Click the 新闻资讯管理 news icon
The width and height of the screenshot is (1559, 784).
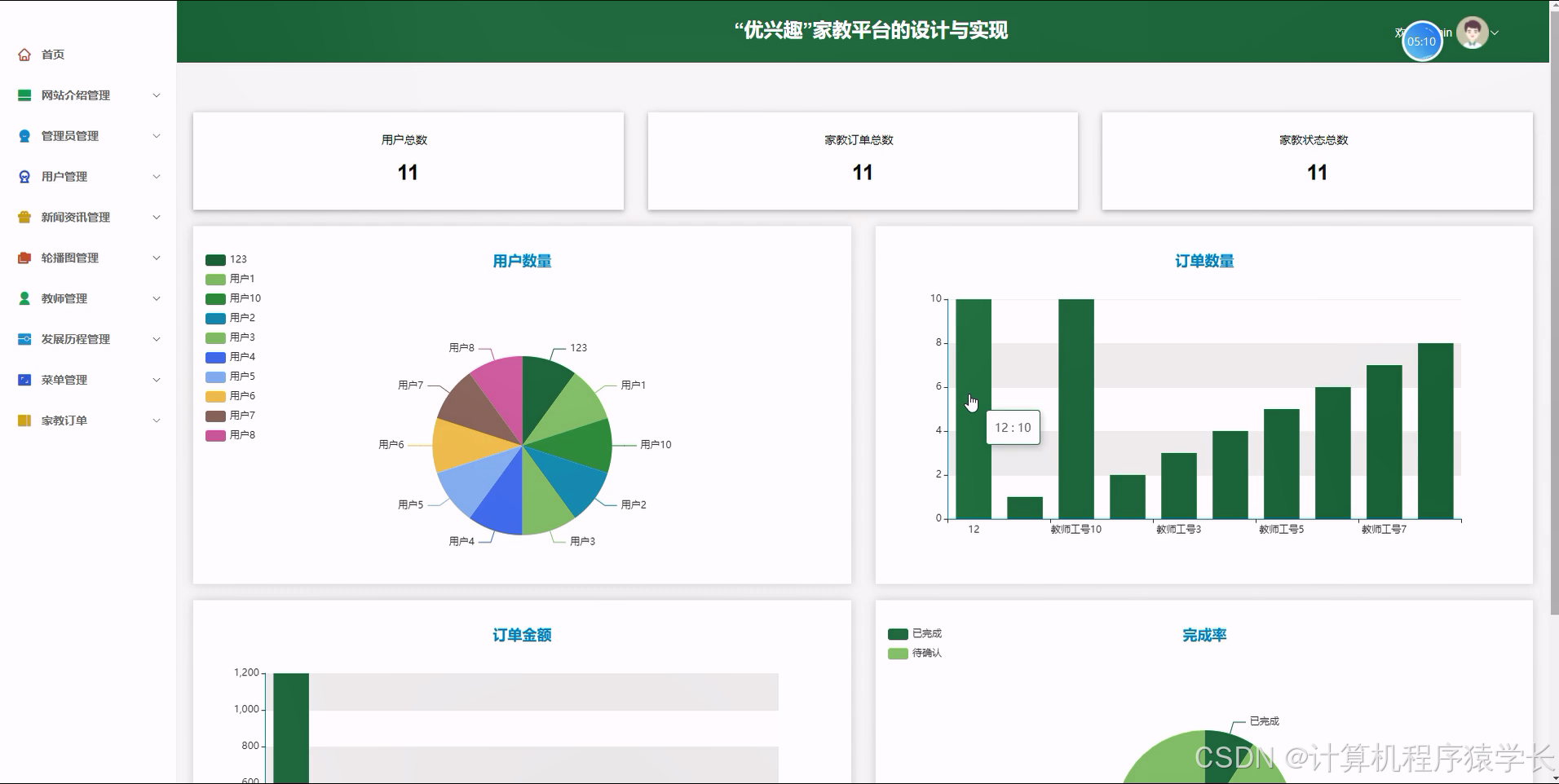pyautogui.click(x=23, y=217)
